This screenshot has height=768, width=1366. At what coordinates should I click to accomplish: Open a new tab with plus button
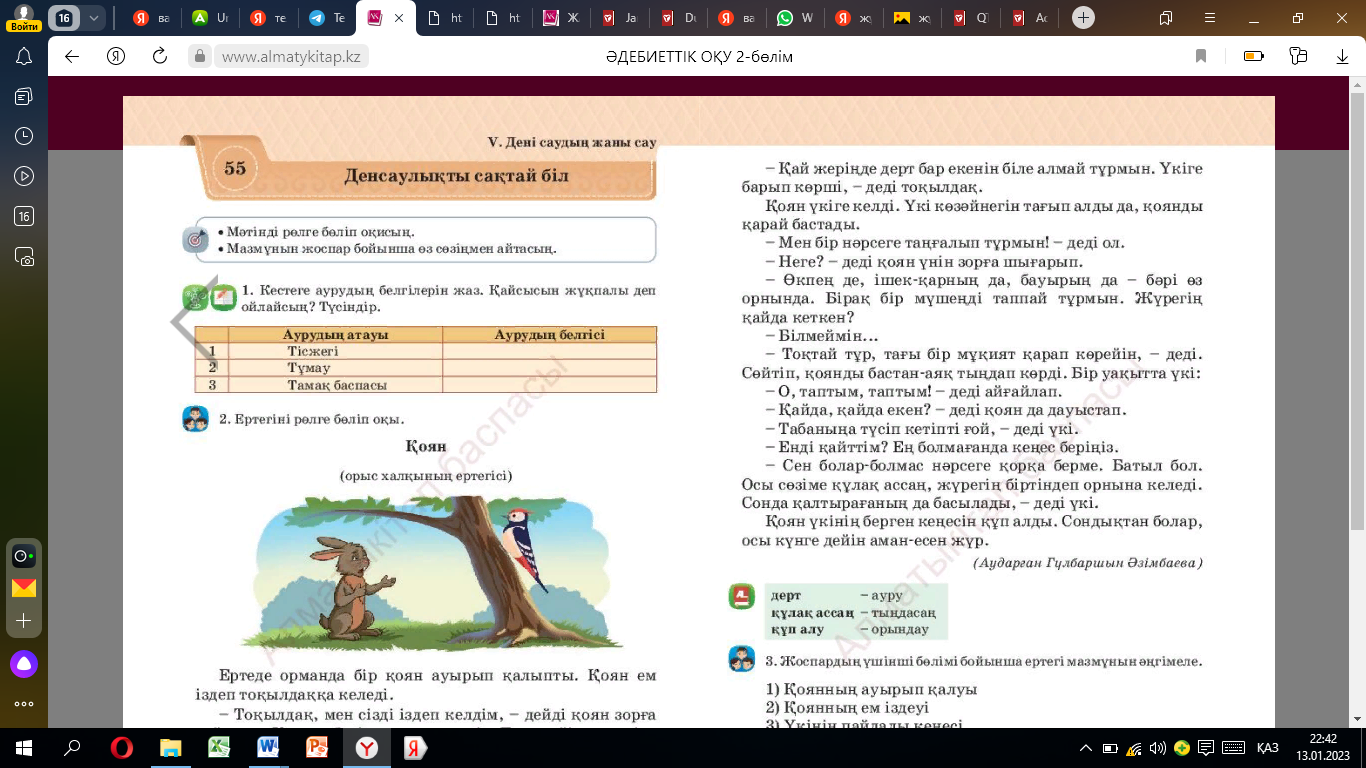(1082, 18)
